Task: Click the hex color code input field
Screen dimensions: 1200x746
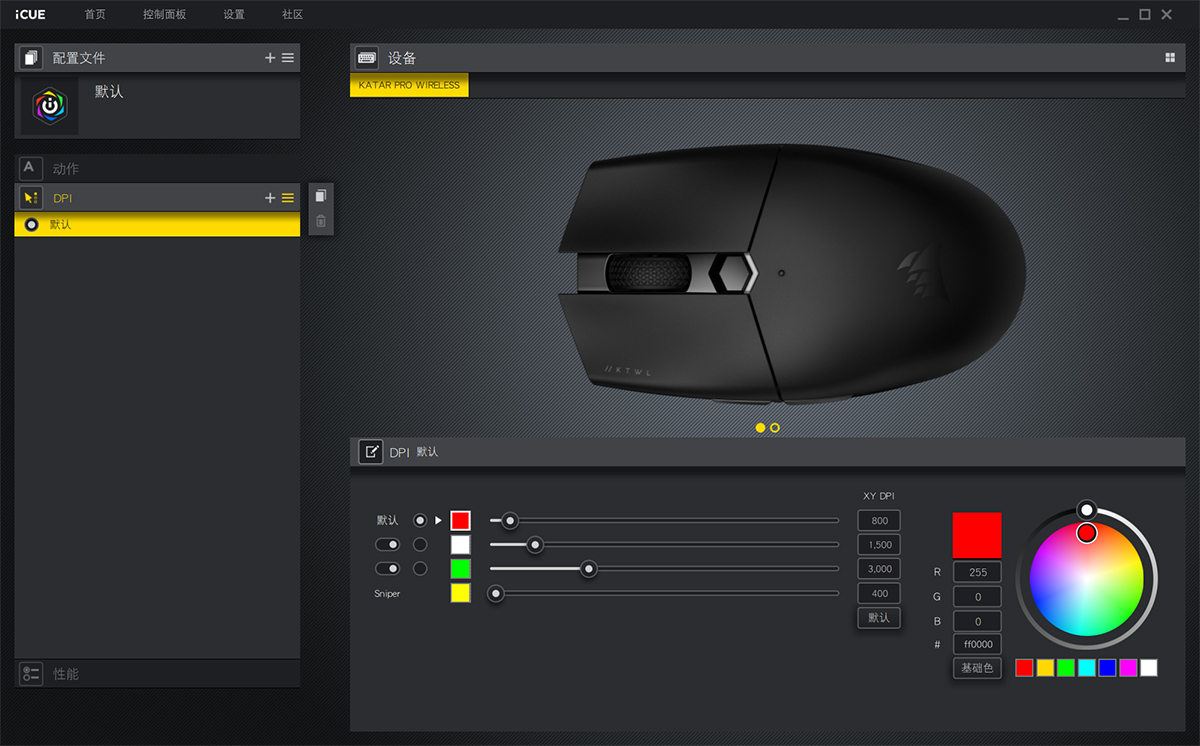Action: click(977, 645)
